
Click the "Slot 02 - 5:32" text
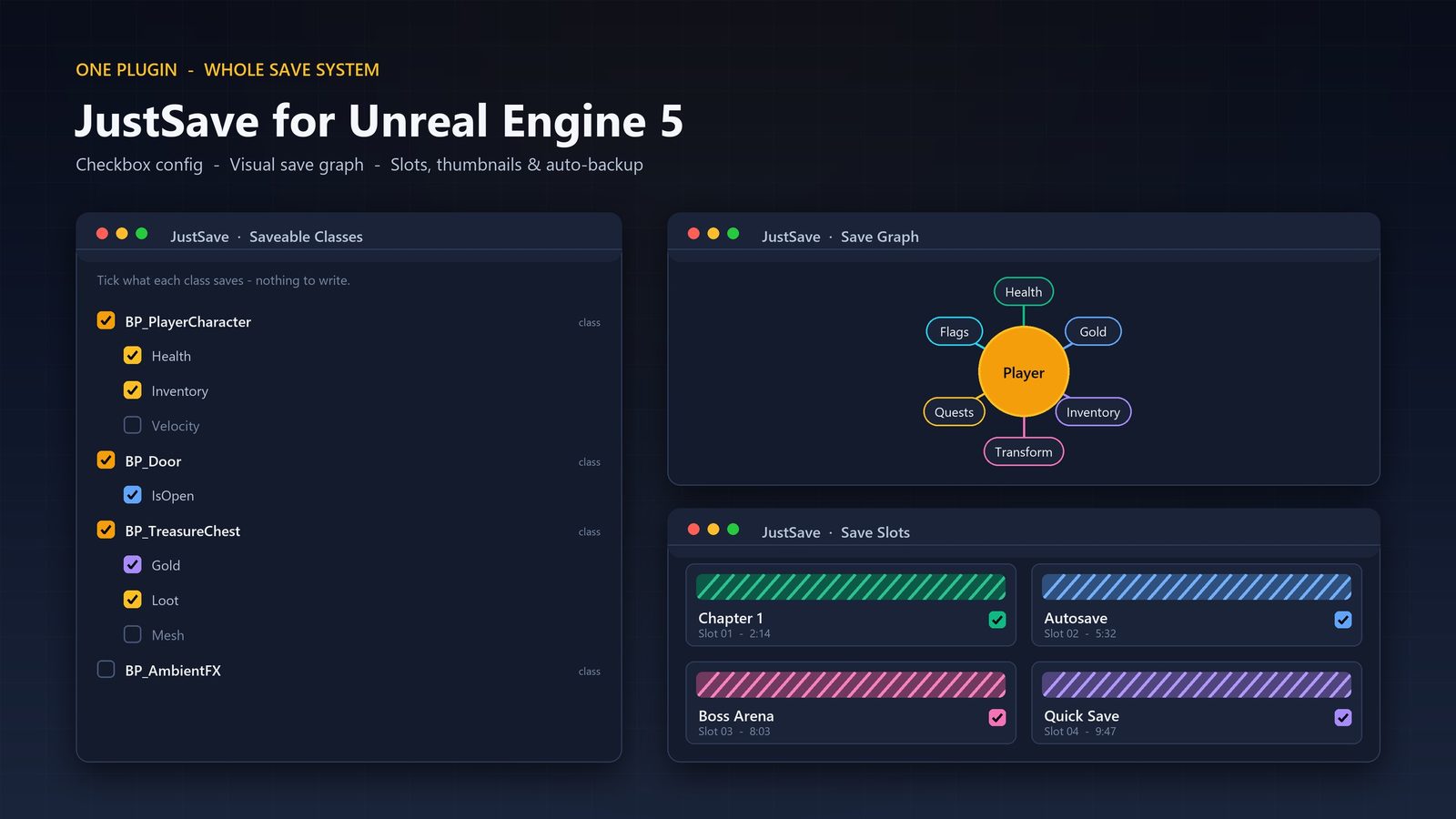click(1080, 633)
